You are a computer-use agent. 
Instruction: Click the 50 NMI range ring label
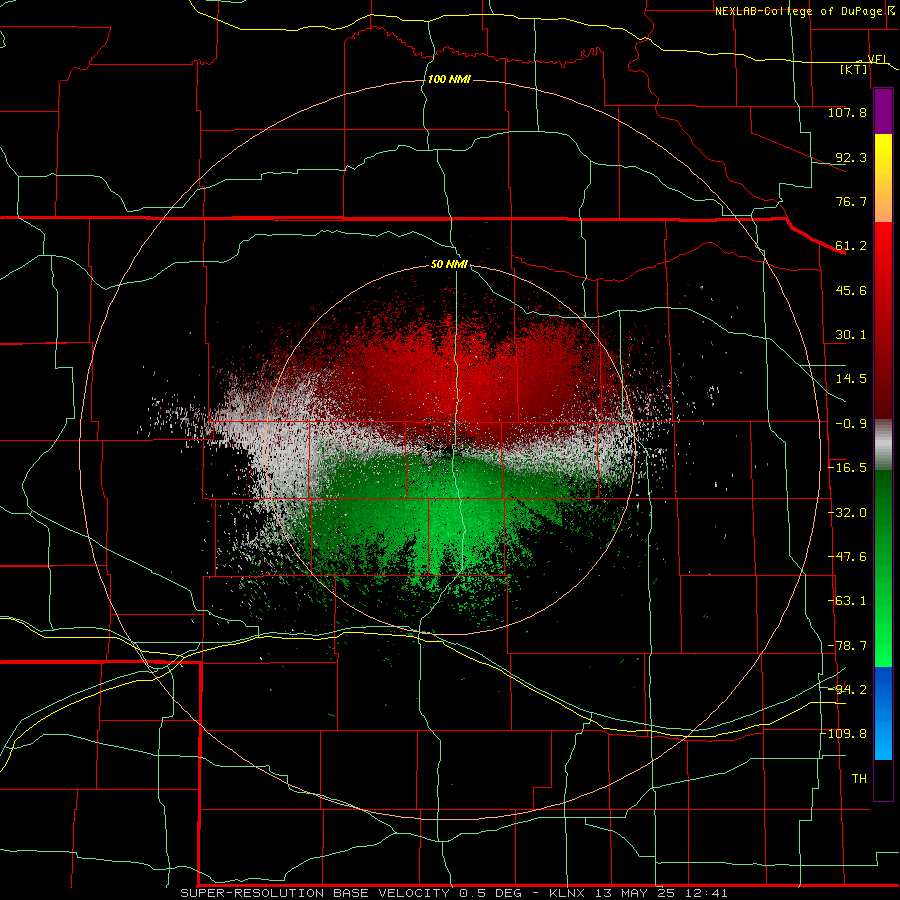coord(449,265)
